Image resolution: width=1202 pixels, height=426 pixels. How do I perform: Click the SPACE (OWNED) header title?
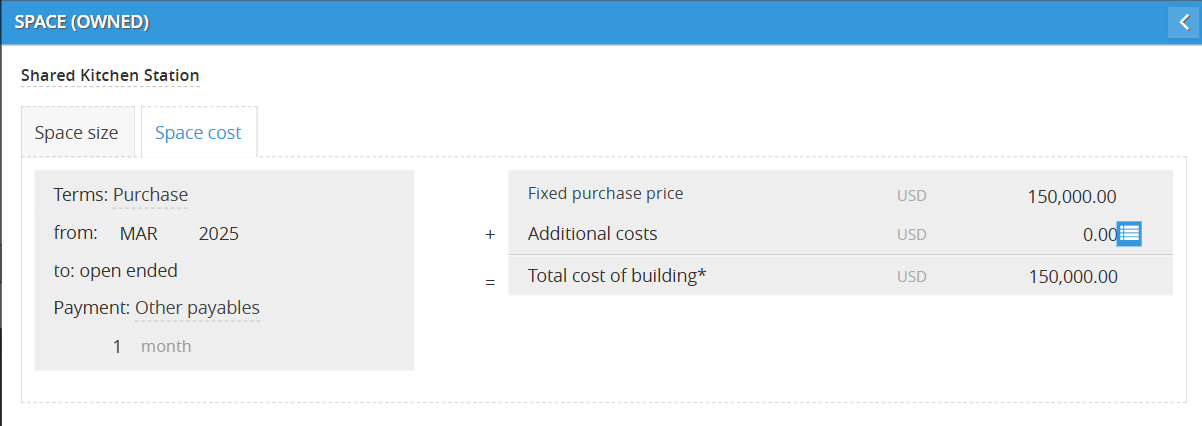82,22
